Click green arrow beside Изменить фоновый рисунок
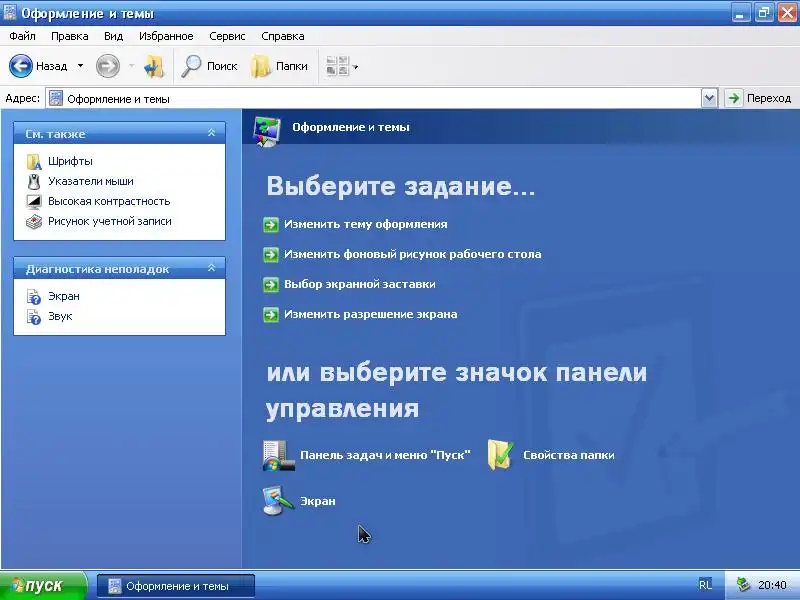 pyautogui.click(x=271, y=255)
